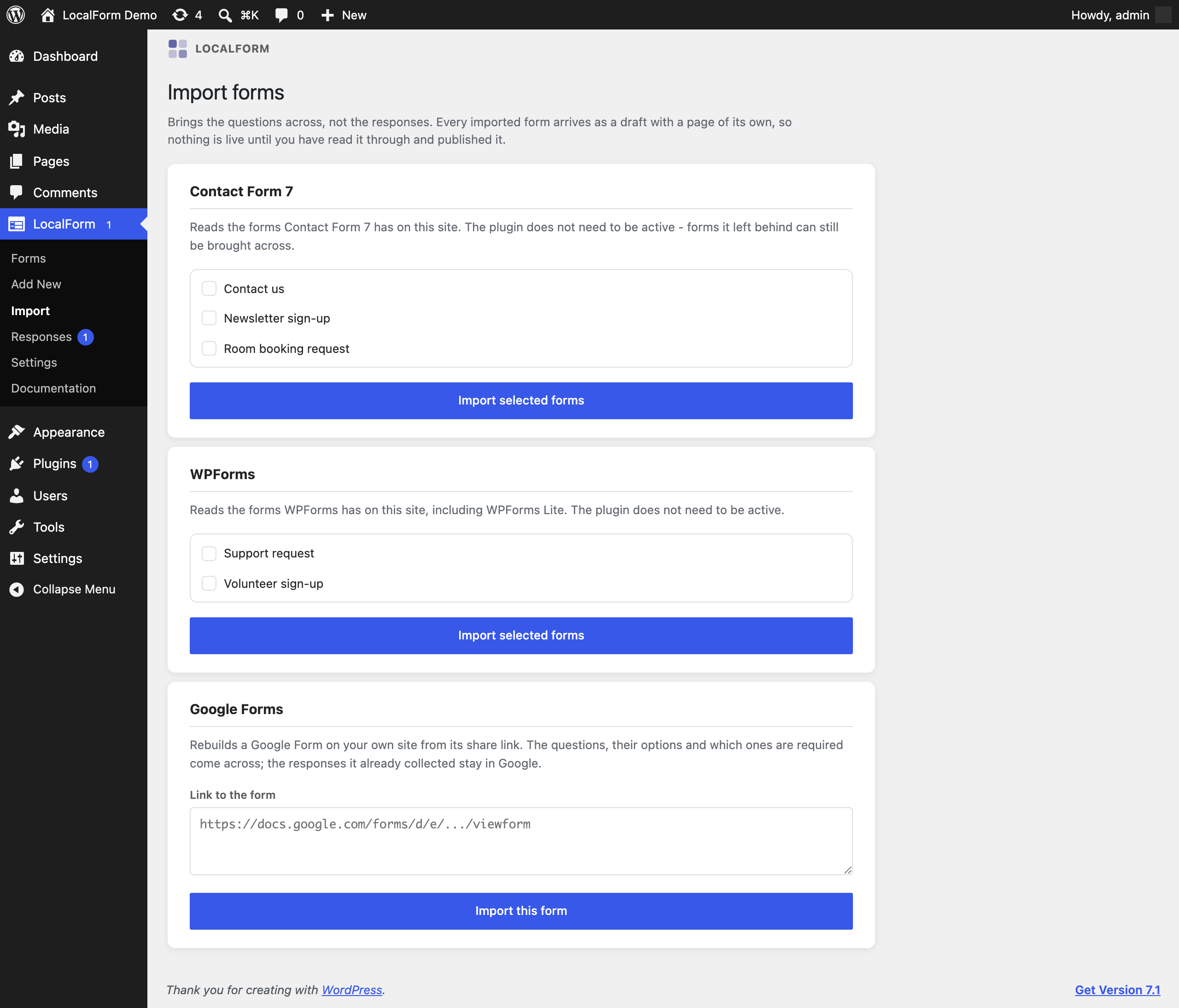Click the LOCALFORM header wordmark
Screen dimensions: 1179x1008
232,48
